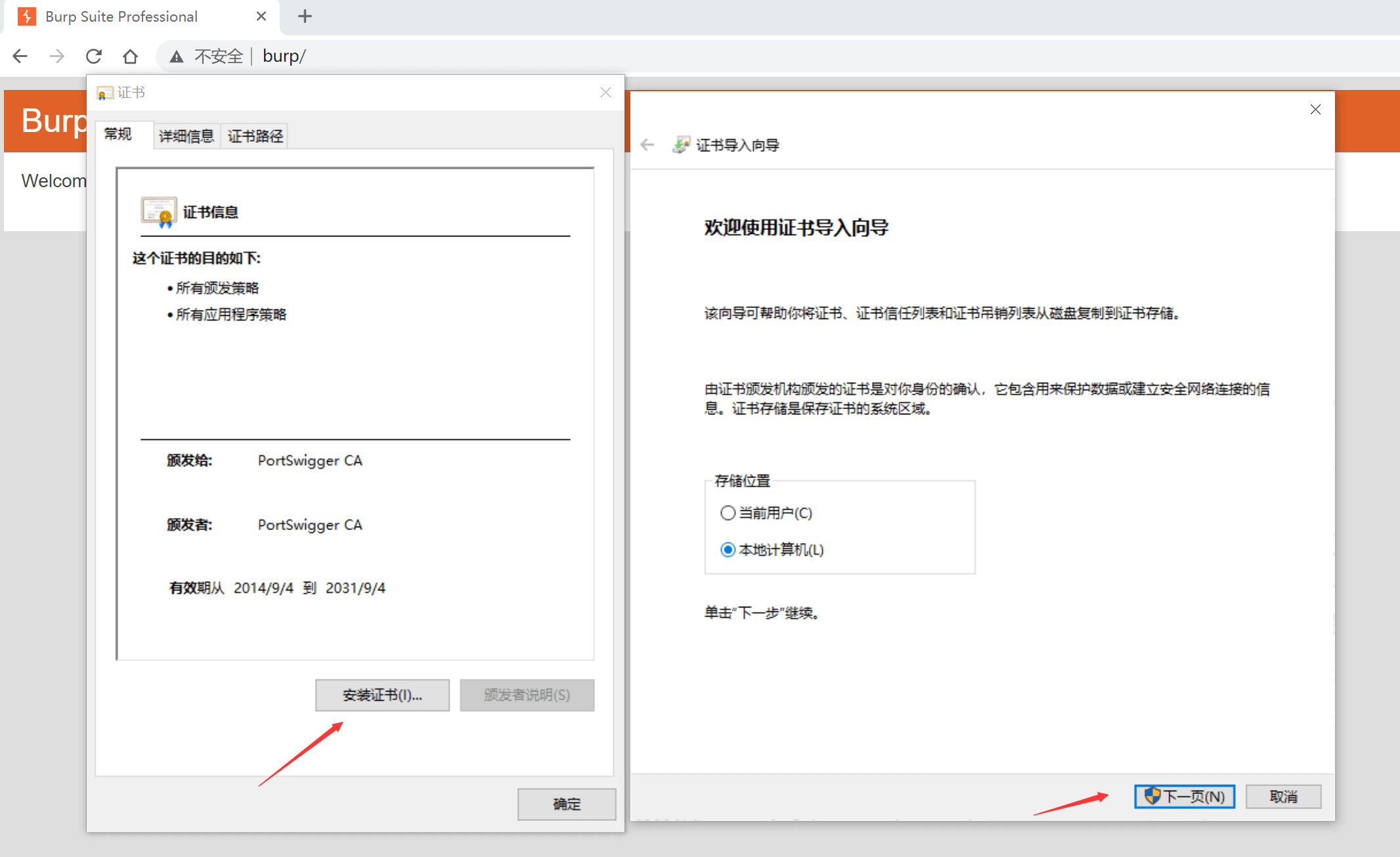Click the disabled 颁发者说明(S) button
Viewport: 1400px width, 857px height.
point(527,695)
